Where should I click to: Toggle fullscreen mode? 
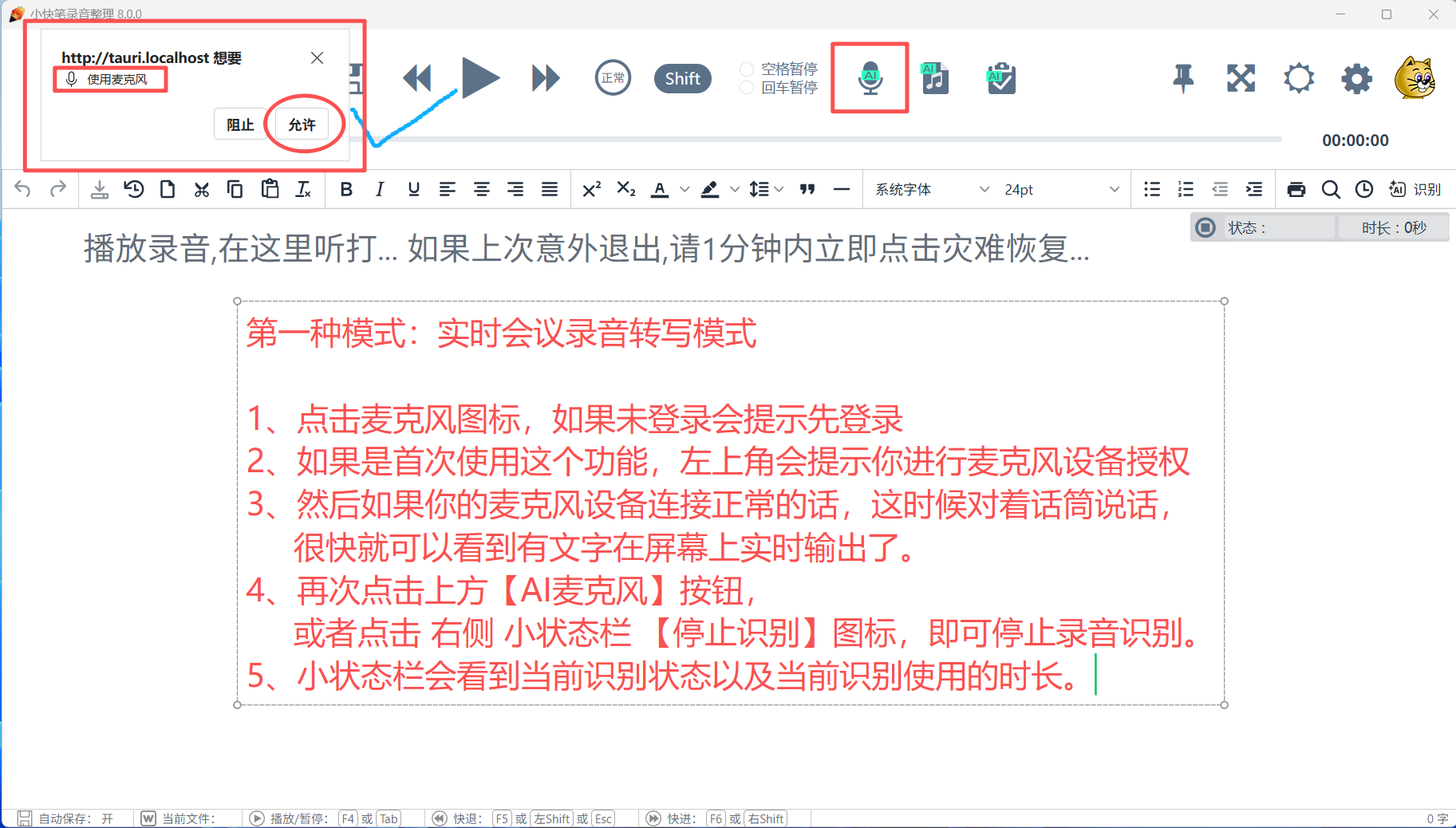tap(1240, 77)
